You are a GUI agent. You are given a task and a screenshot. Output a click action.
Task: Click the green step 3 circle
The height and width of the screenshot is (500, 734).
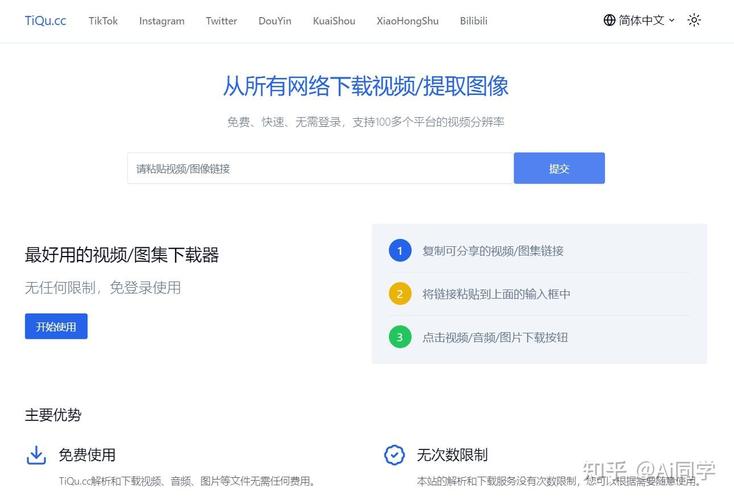pos(400,337)
